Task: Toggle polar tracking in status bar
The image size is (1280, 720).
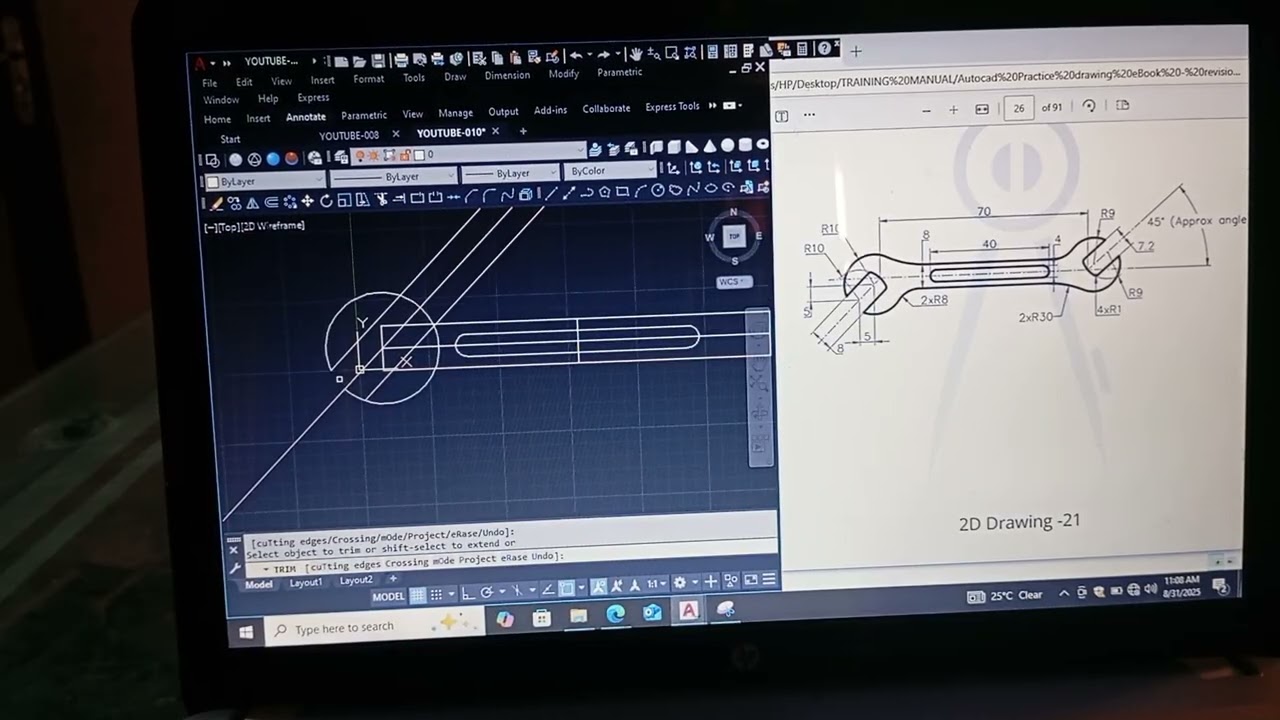Action: pyautogui.click(x=486, y=592)
